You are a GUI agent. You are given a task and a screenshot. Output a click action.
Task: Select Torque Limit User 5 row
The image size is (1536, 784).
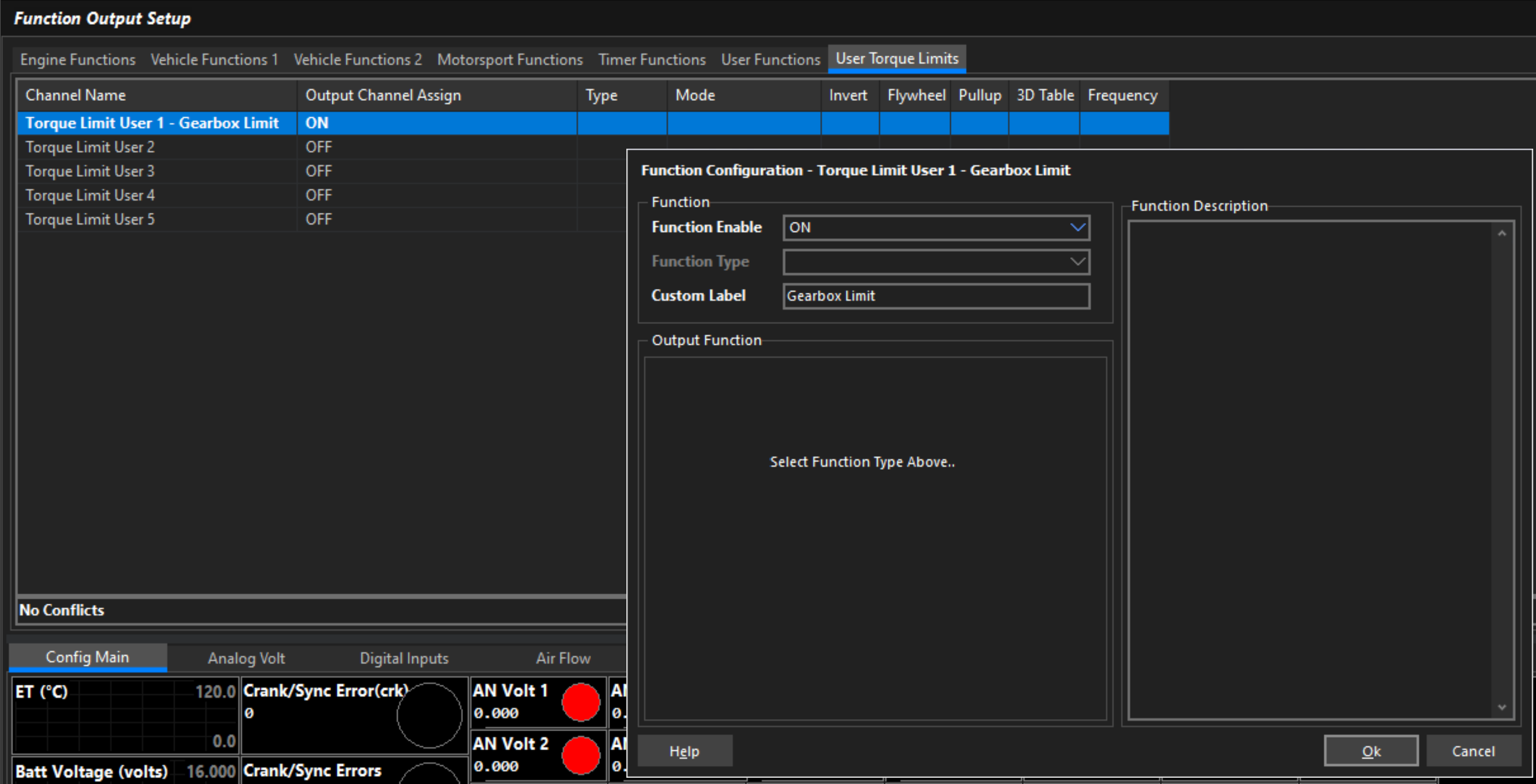[322, 219]
